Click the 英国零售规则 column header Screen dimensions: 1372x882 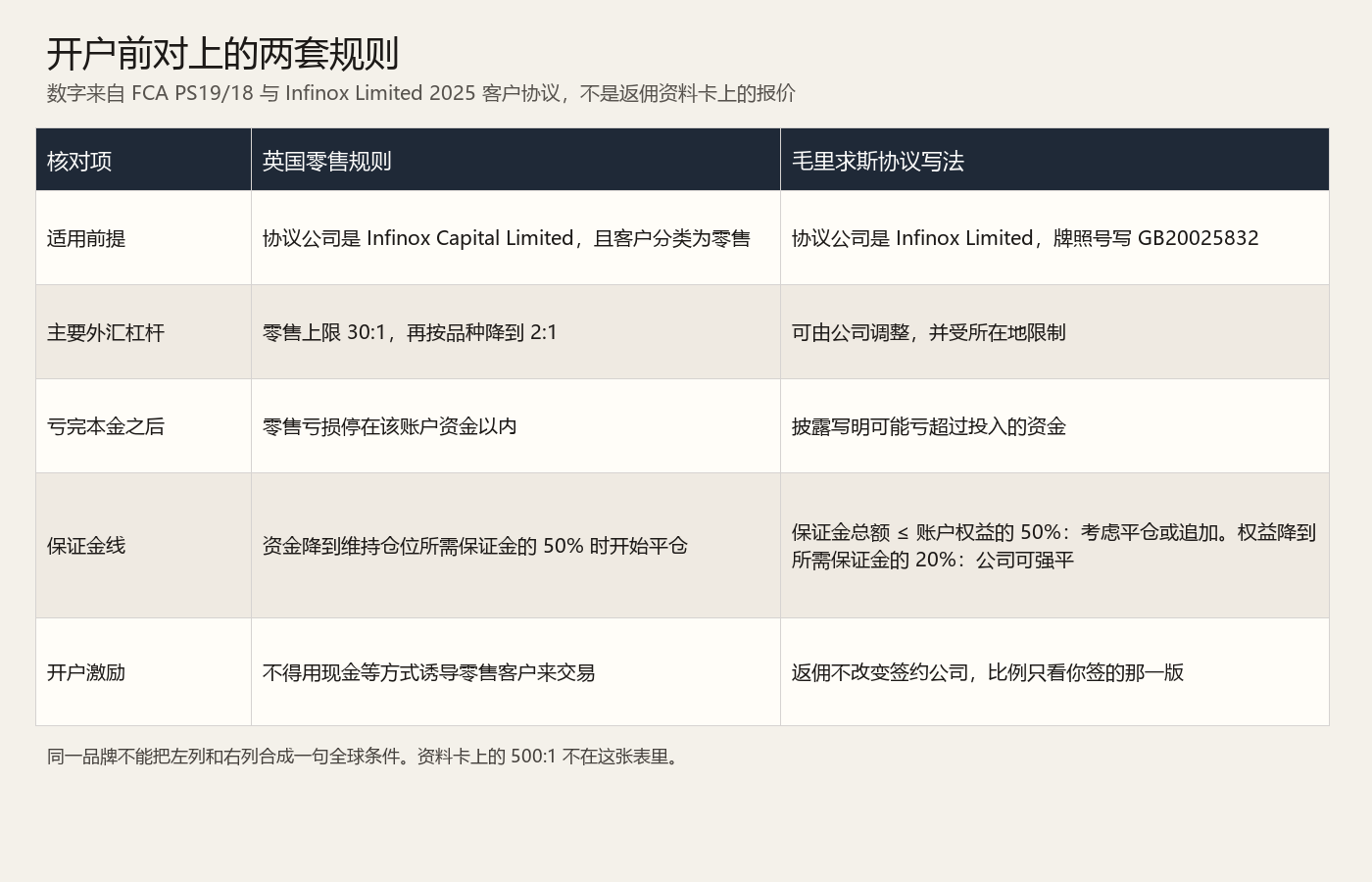click(516, 160)
